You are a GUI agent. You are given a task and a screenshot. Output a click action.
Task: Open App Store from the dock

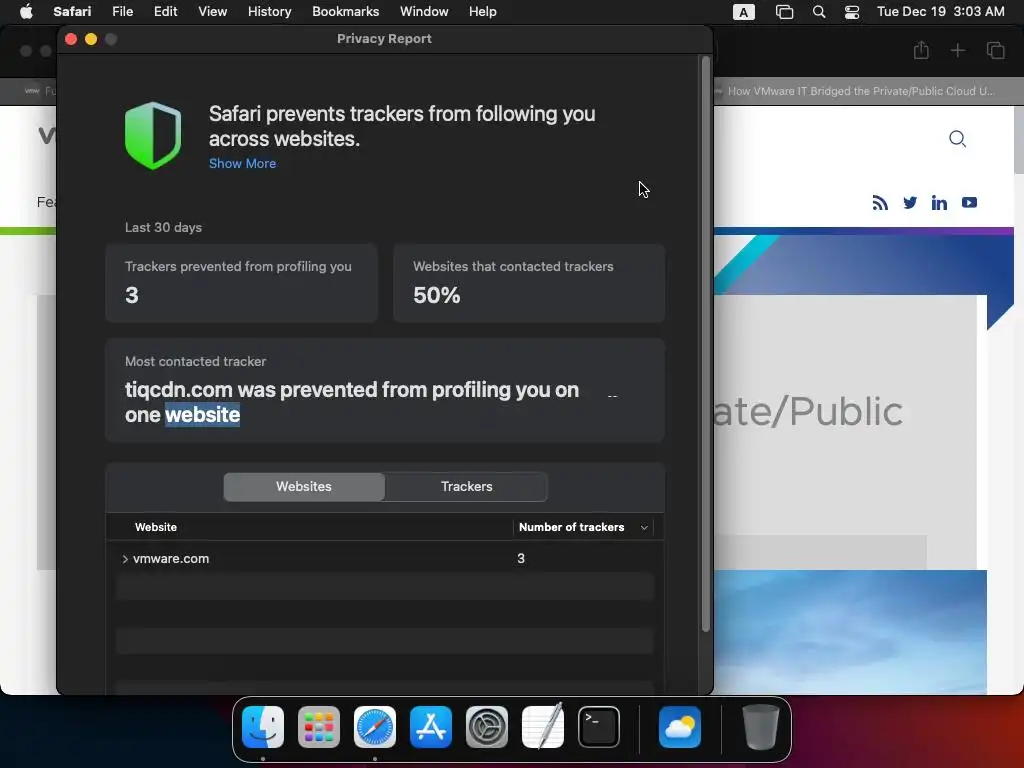click(431, 727)
